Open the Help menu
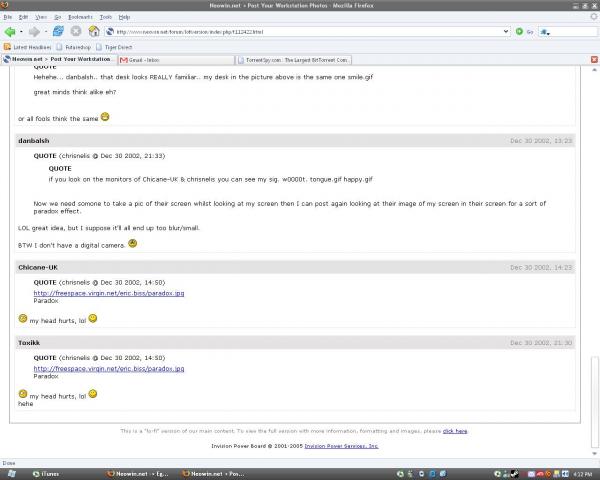This screenshot has height=480, width=600. [124, 17]
